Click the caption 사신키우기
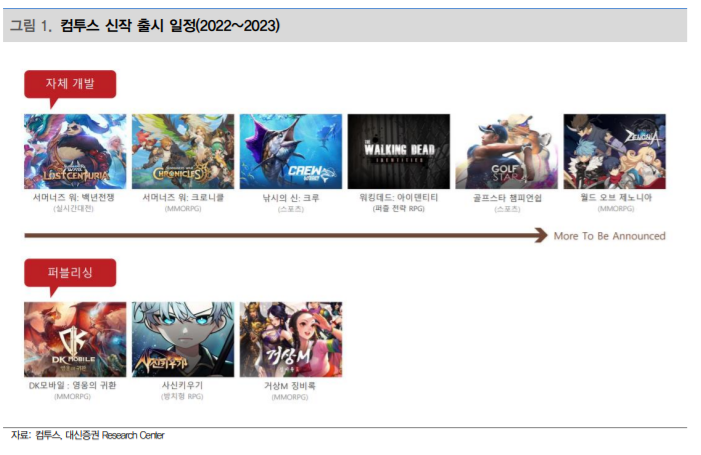This screenshot has width=701, height=455. (182, 385)
